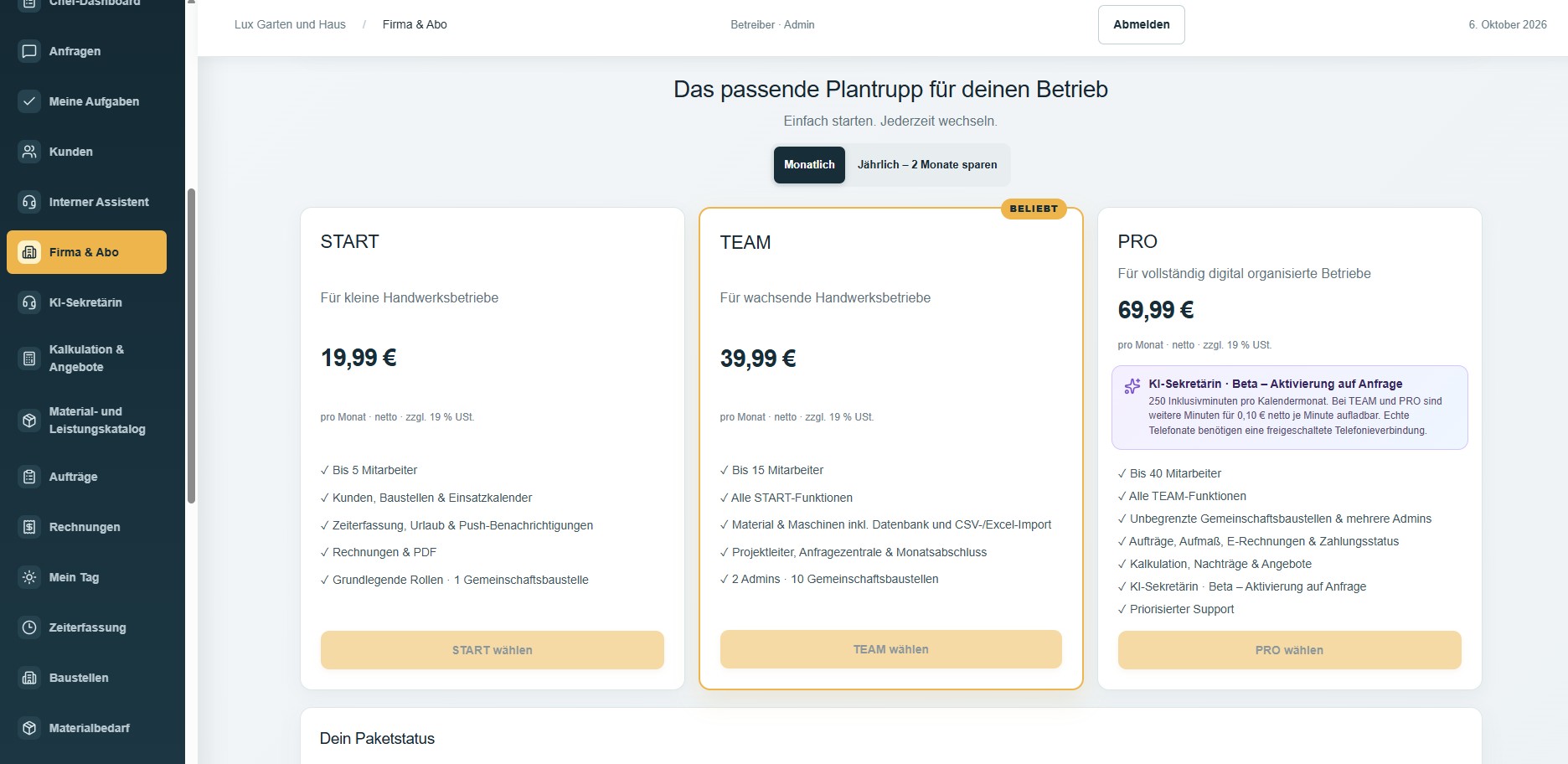Click the 39,99 € price
The height and width of the screenshot is (764, 1568).
[758, 359]
